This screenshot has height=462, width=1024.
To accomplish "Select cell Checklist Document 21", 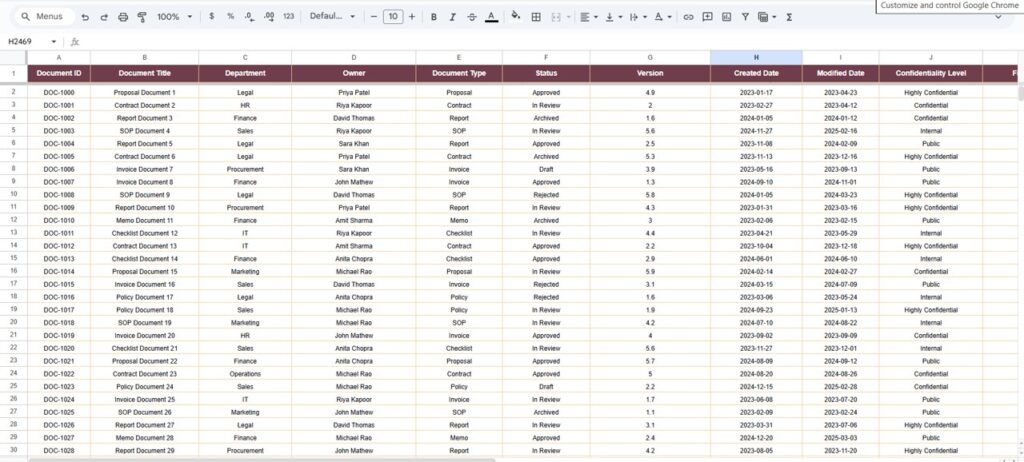I will click(145, 348).
